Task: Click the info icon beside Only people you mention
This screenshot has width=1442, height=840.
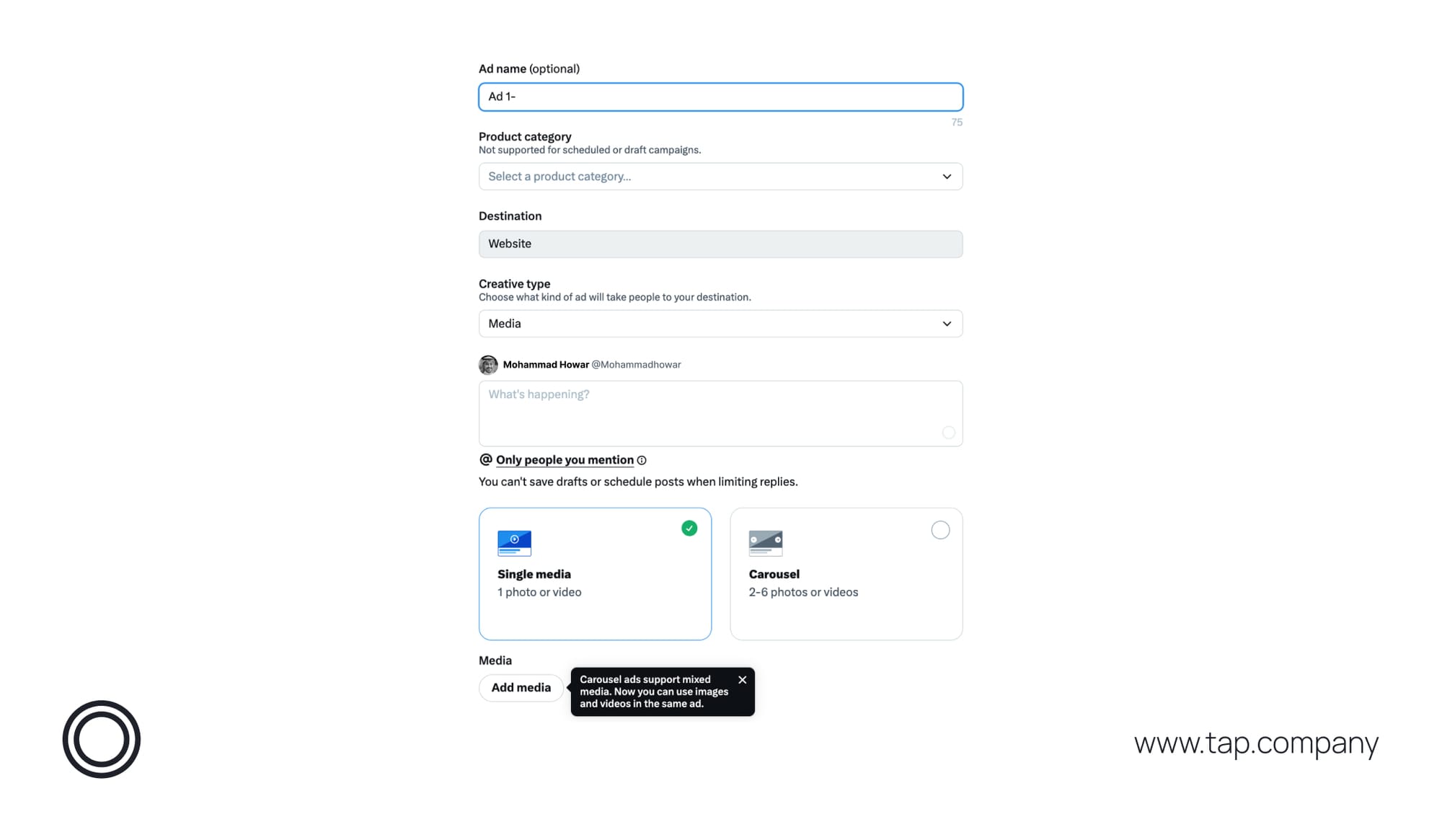Action: 642,460
